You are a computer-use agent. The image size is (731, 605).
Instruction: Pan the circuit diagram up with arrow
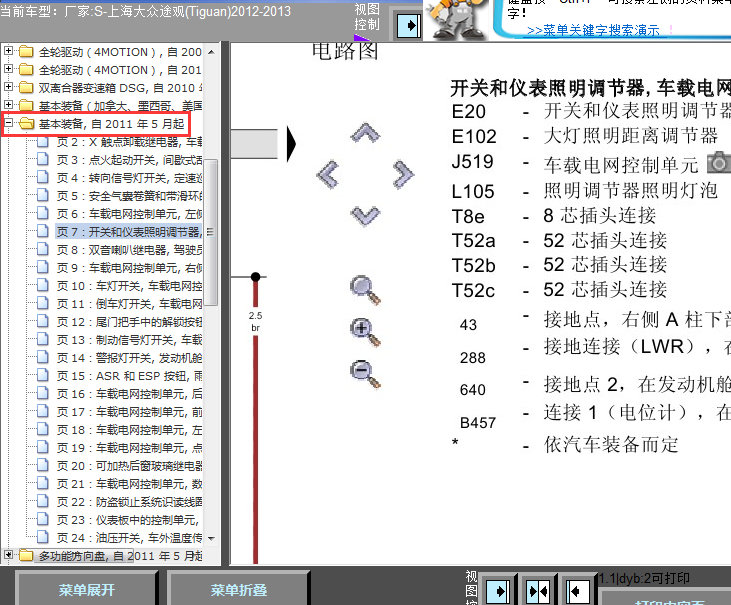[365, 132]
